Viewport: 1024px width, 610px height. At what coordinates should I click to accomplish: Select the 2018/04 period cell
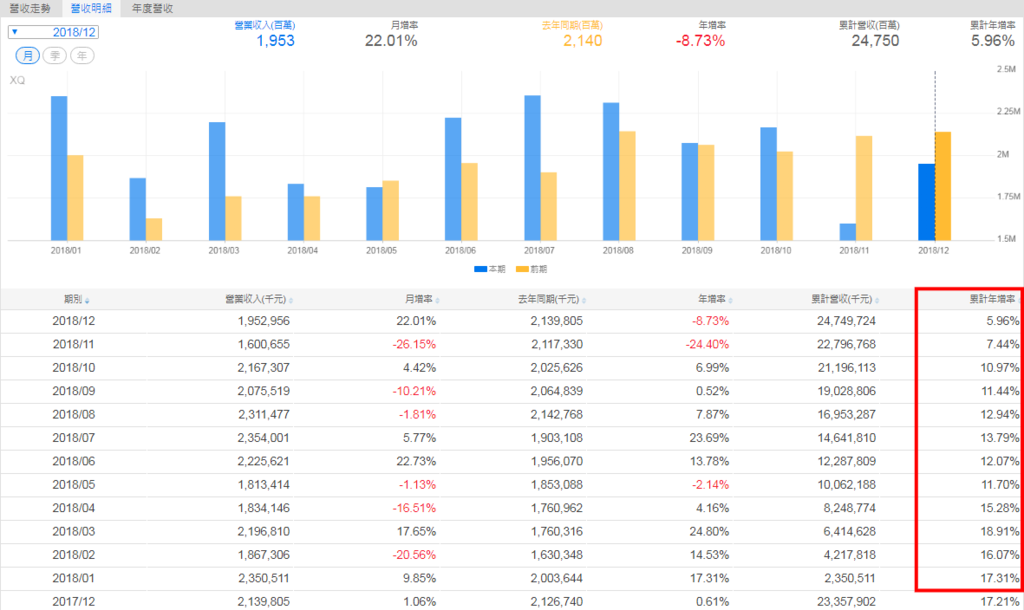point(74,508)
